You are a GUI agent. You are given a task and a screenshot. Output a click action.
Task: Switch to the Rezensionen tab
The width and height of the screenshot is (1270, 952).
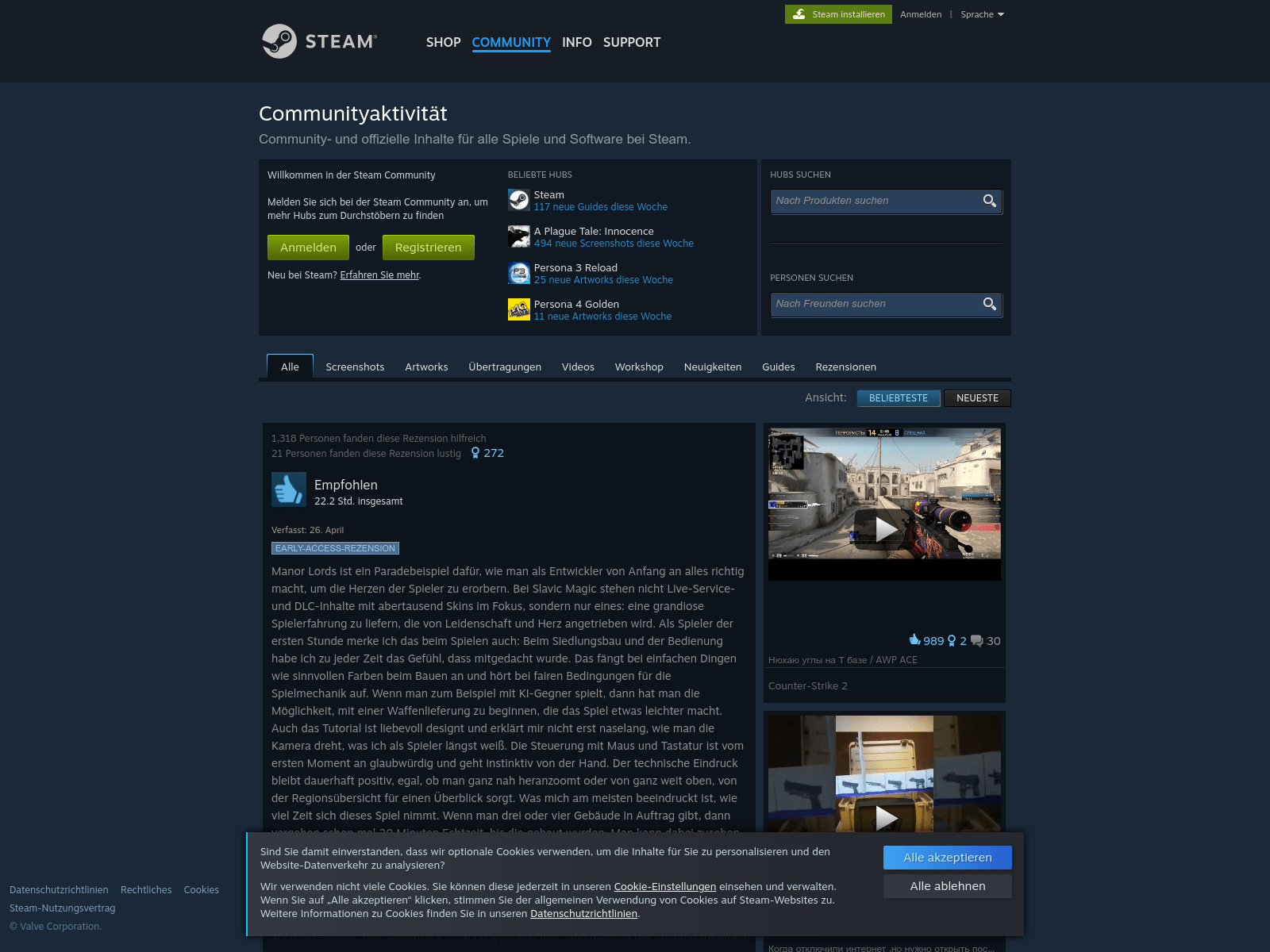(x=846, y=367)
